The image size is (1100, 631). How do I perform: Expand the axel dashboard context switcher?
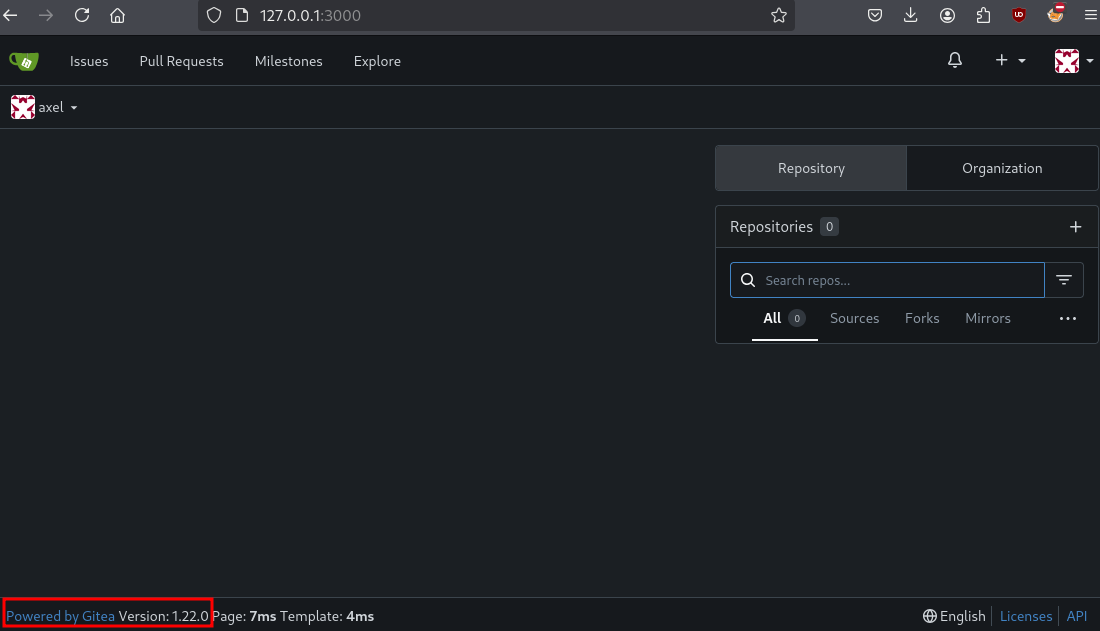(45, 107)
